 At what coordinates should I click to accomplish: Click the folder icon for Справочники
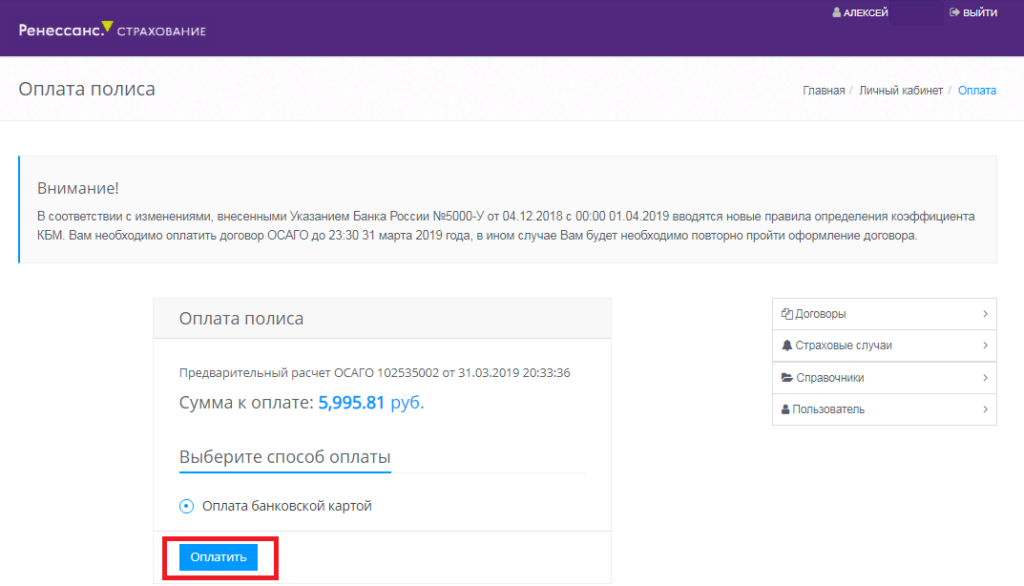(x=786, y=378)
